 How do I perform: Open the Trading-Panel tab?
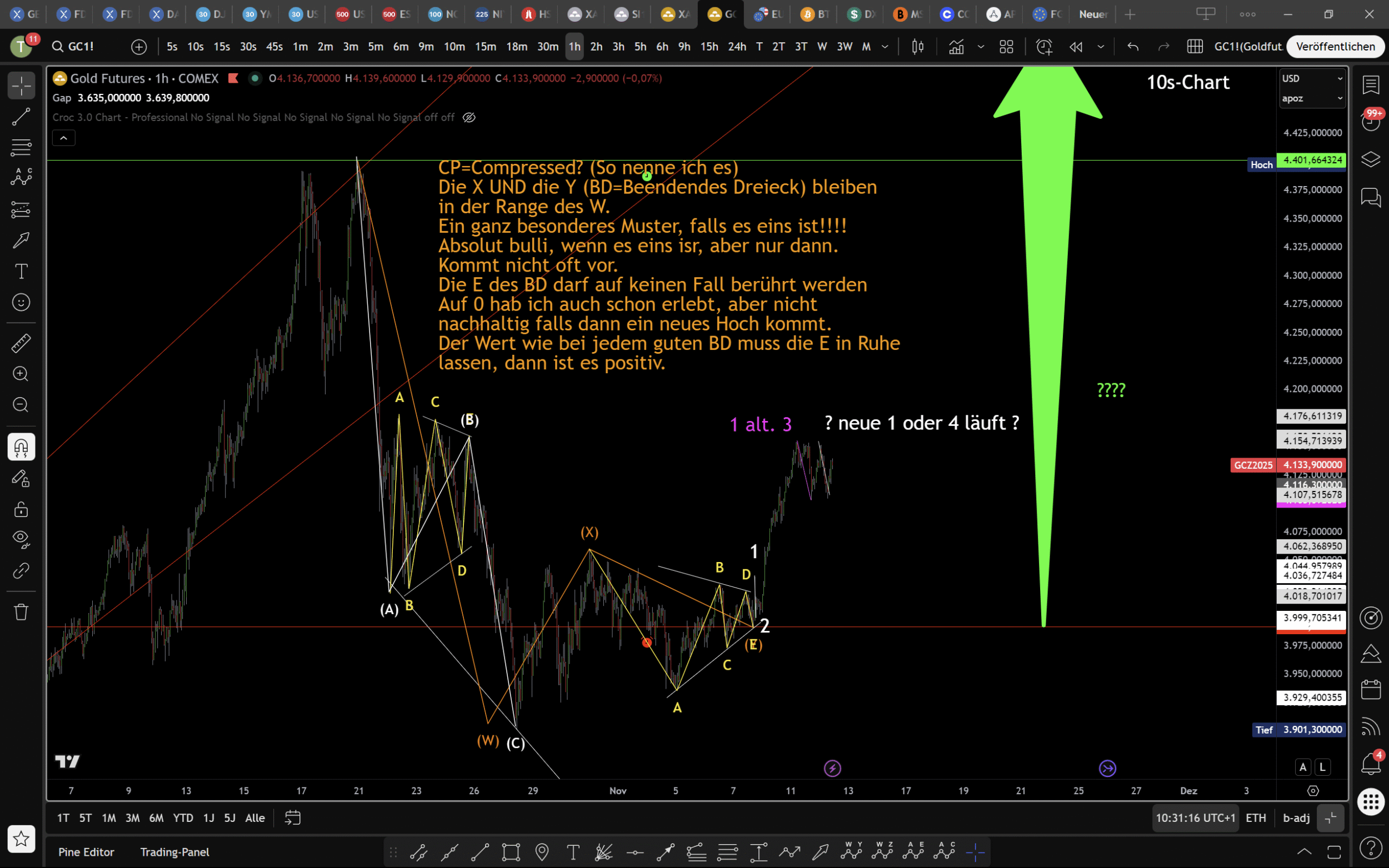(174, 852)
